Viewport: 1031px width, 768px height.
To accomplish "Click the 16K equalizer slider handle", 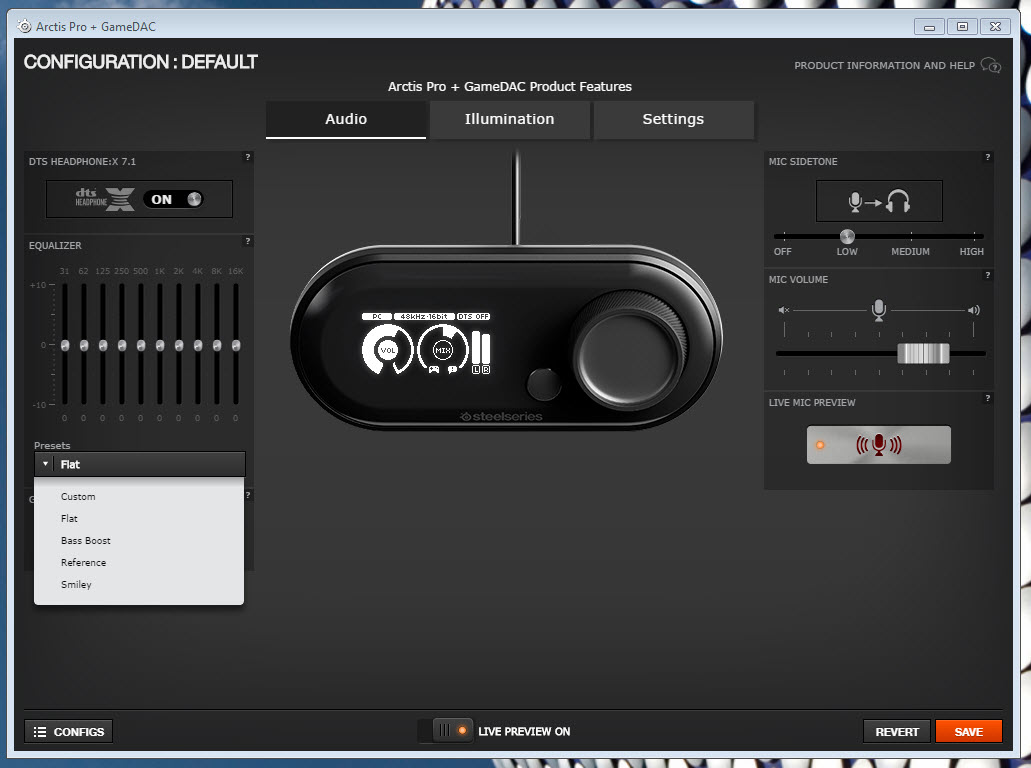I will point(236,345).
